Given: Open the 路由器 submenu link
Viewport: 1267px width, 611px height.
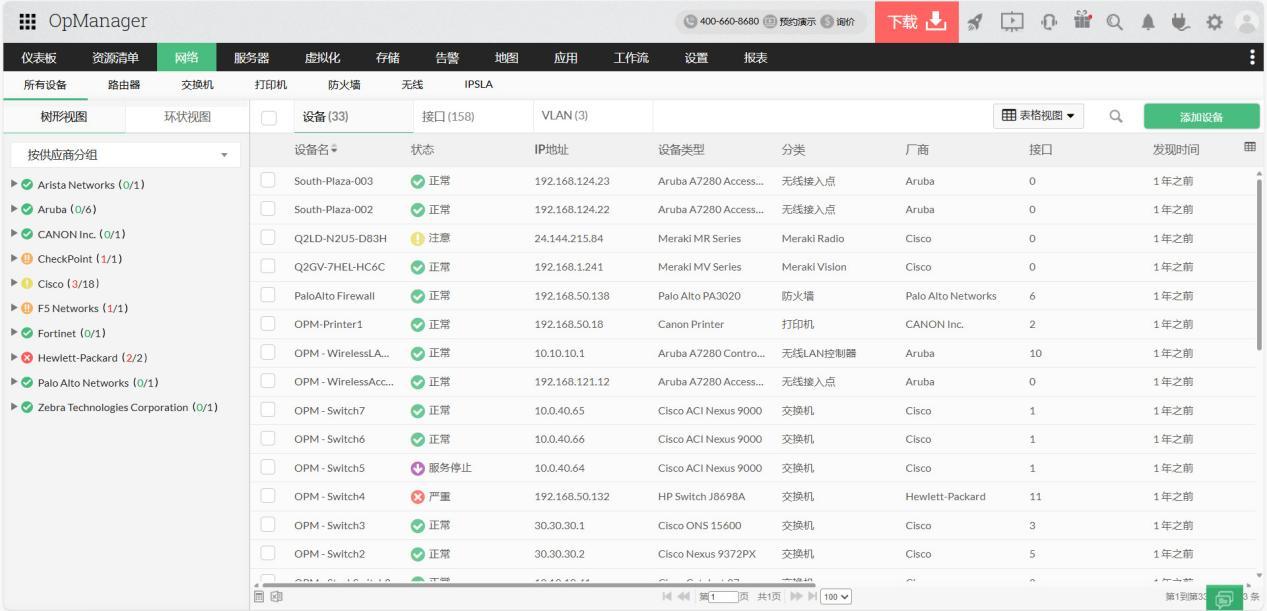Looking at the screenshot, I should click(124, 85).
